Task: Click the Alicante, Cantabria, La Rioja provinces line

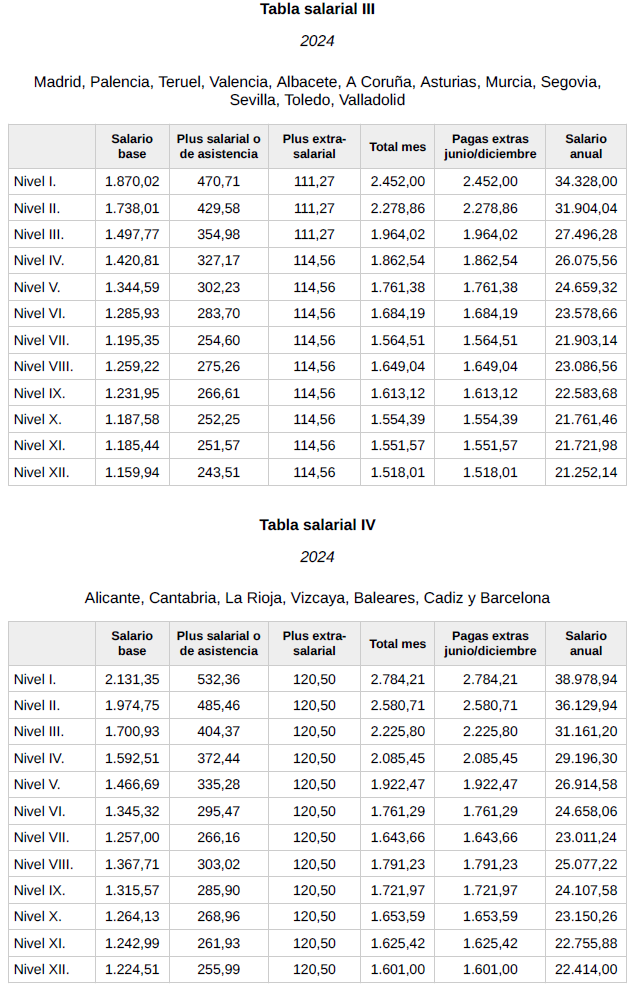Action: 317,598
